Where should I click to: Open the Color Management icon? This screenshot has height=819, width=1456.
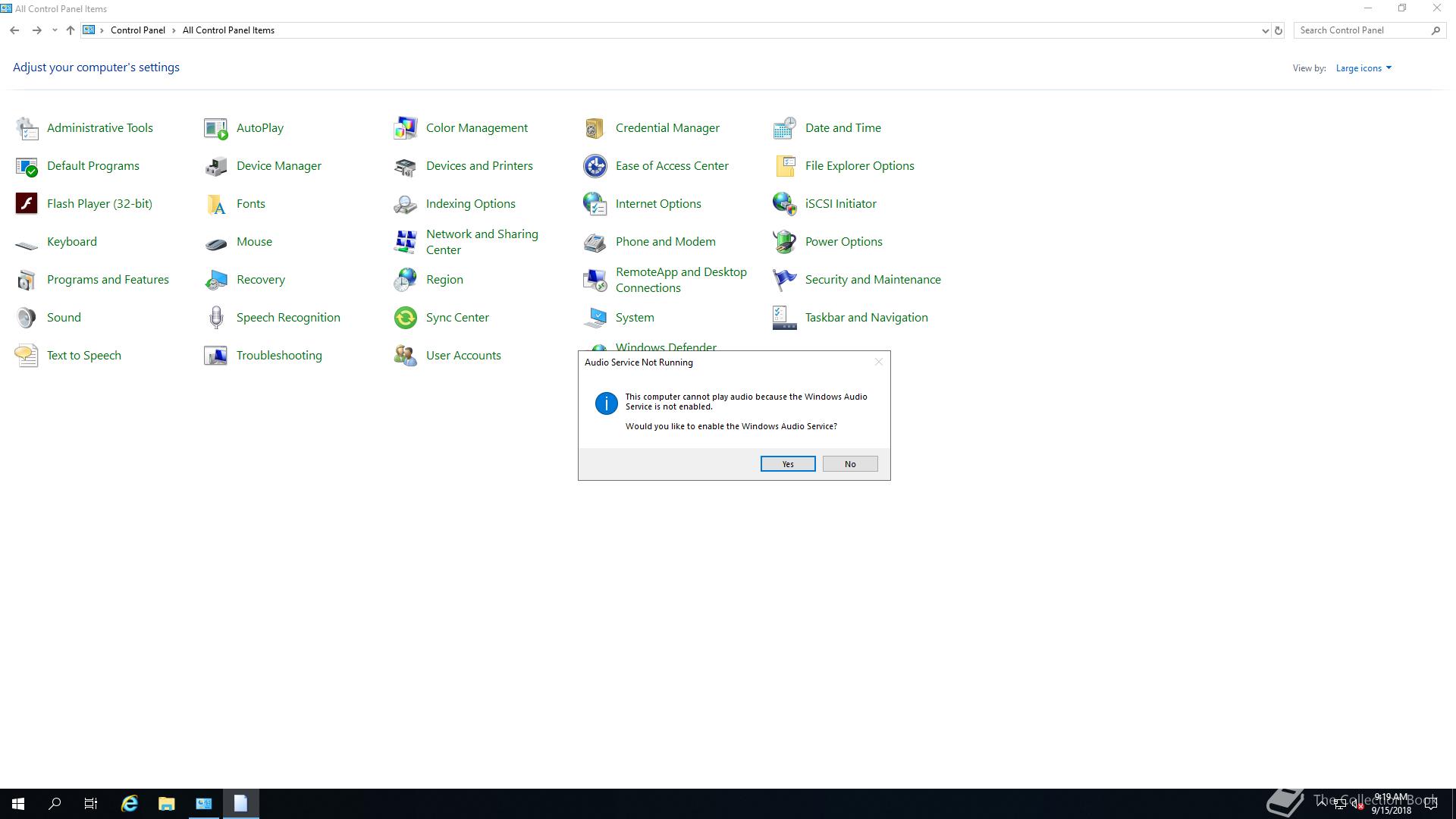[406, 128]
